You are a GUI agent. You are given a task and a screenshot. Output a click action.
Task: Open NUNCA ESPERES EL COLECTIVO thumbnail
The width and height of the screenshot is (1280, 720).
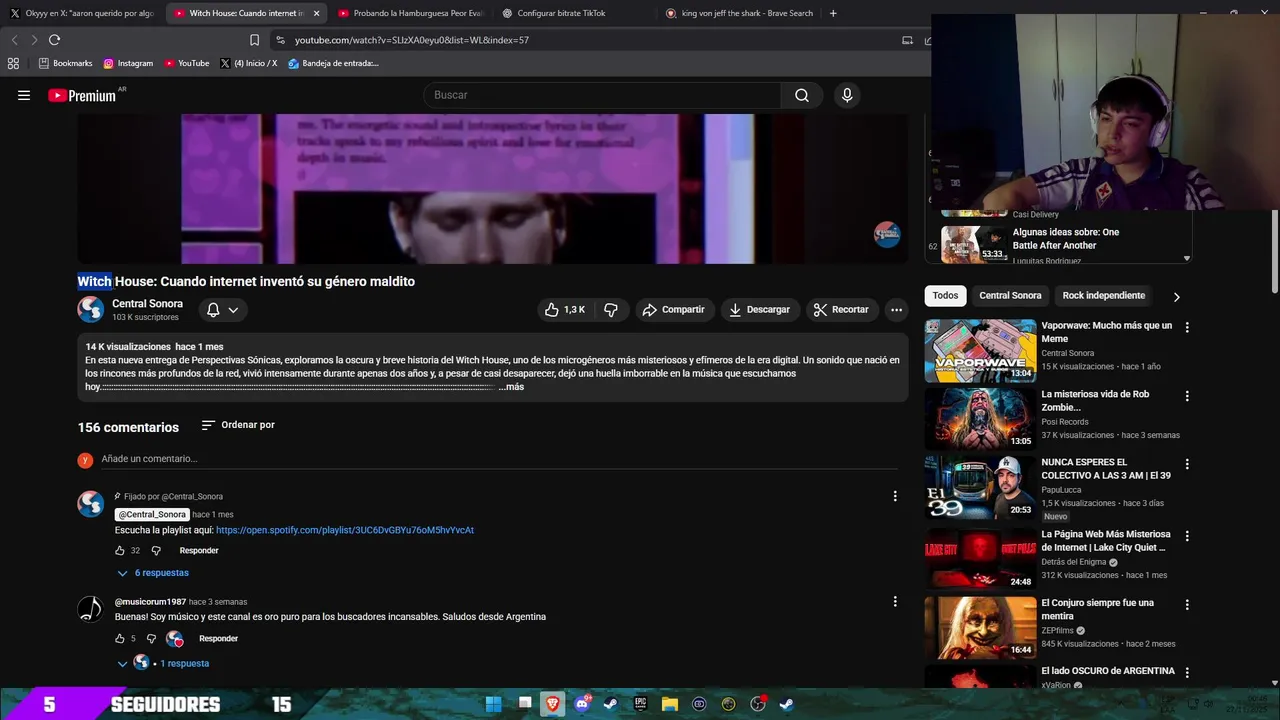(x=981, y=487)
